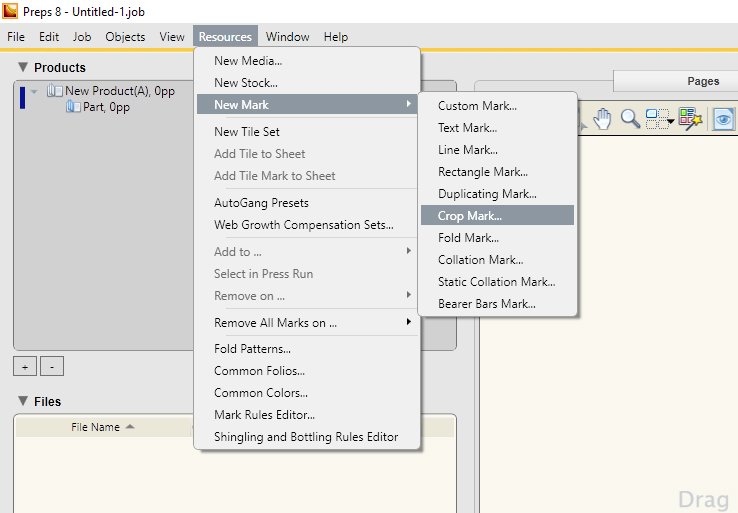Click the minus remove product button

pos(52,367)
